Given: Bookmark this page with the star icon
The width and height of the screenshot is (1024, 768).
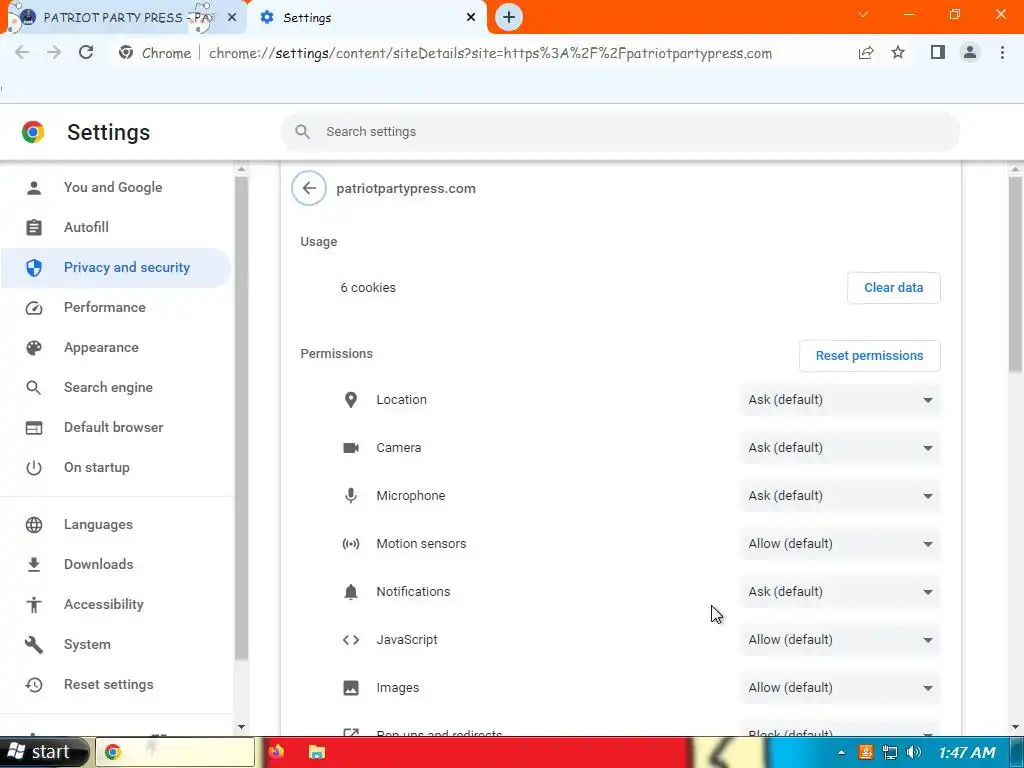Looking at the screenshot, I should (x=898, y=53).
